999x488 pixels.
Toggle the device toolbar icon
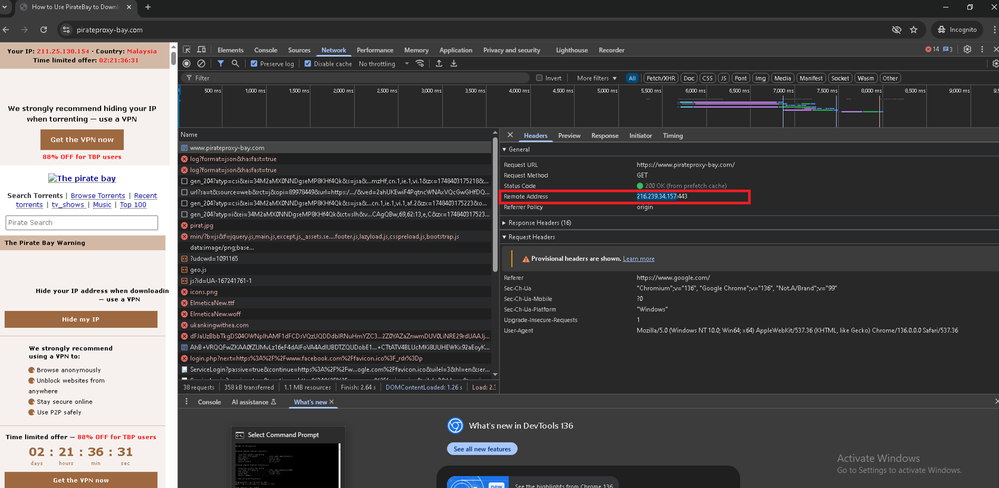click(x=202, y=50)
